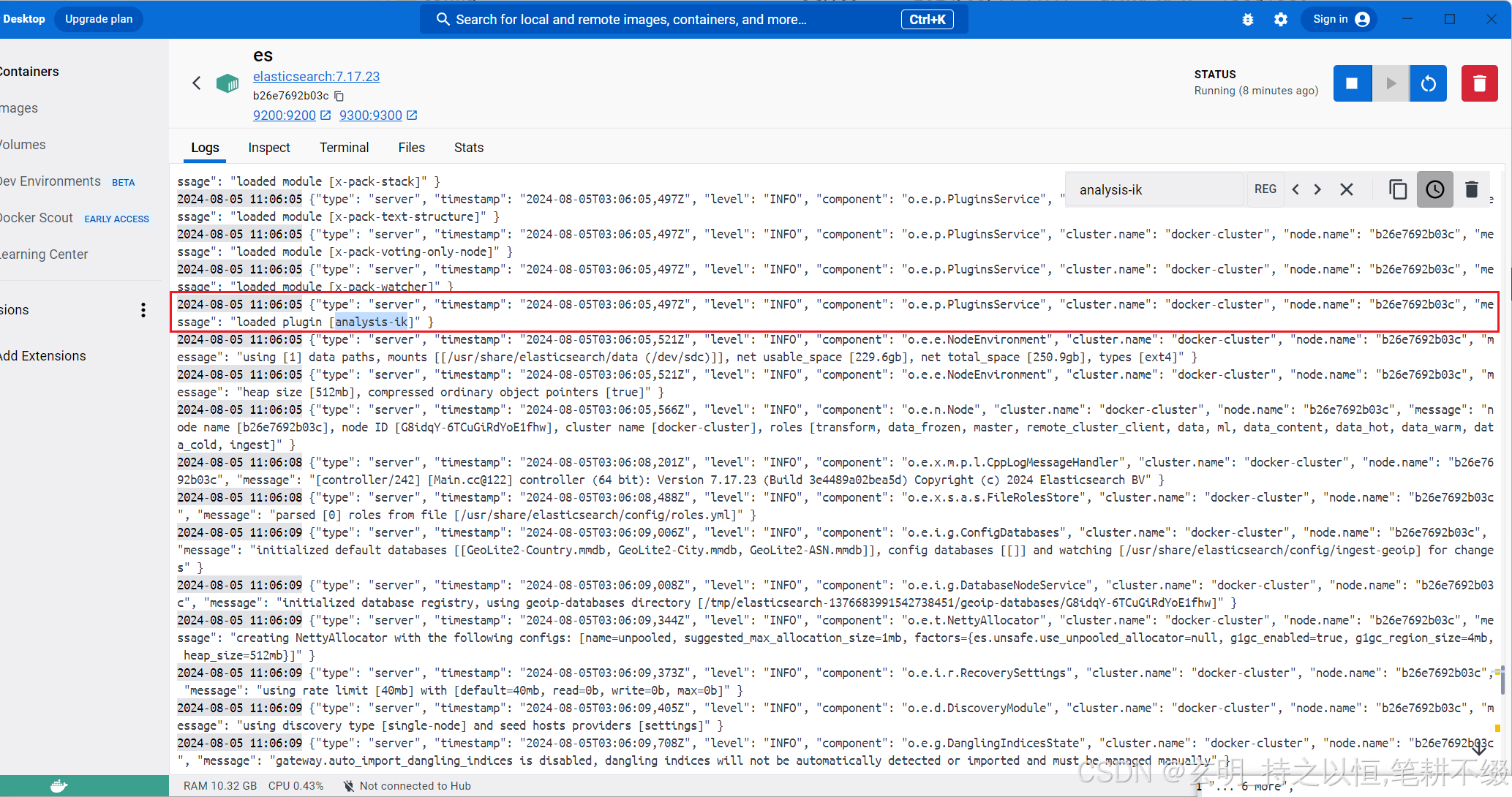The image size is (1512, 797).
Task: Open the Terminal tab
Action: (345, 147)
